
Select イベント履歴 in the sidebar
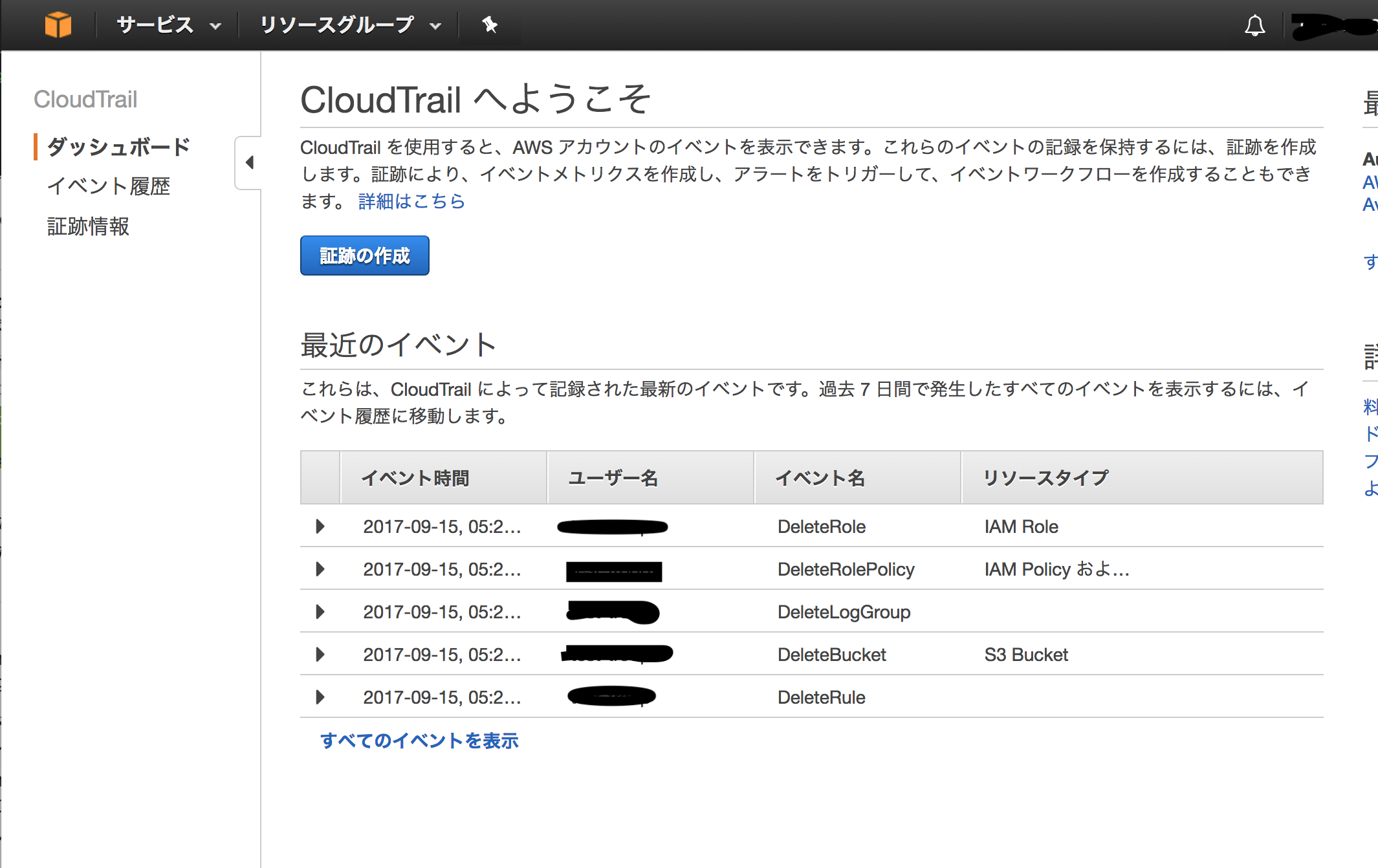(x=110, y=186)
